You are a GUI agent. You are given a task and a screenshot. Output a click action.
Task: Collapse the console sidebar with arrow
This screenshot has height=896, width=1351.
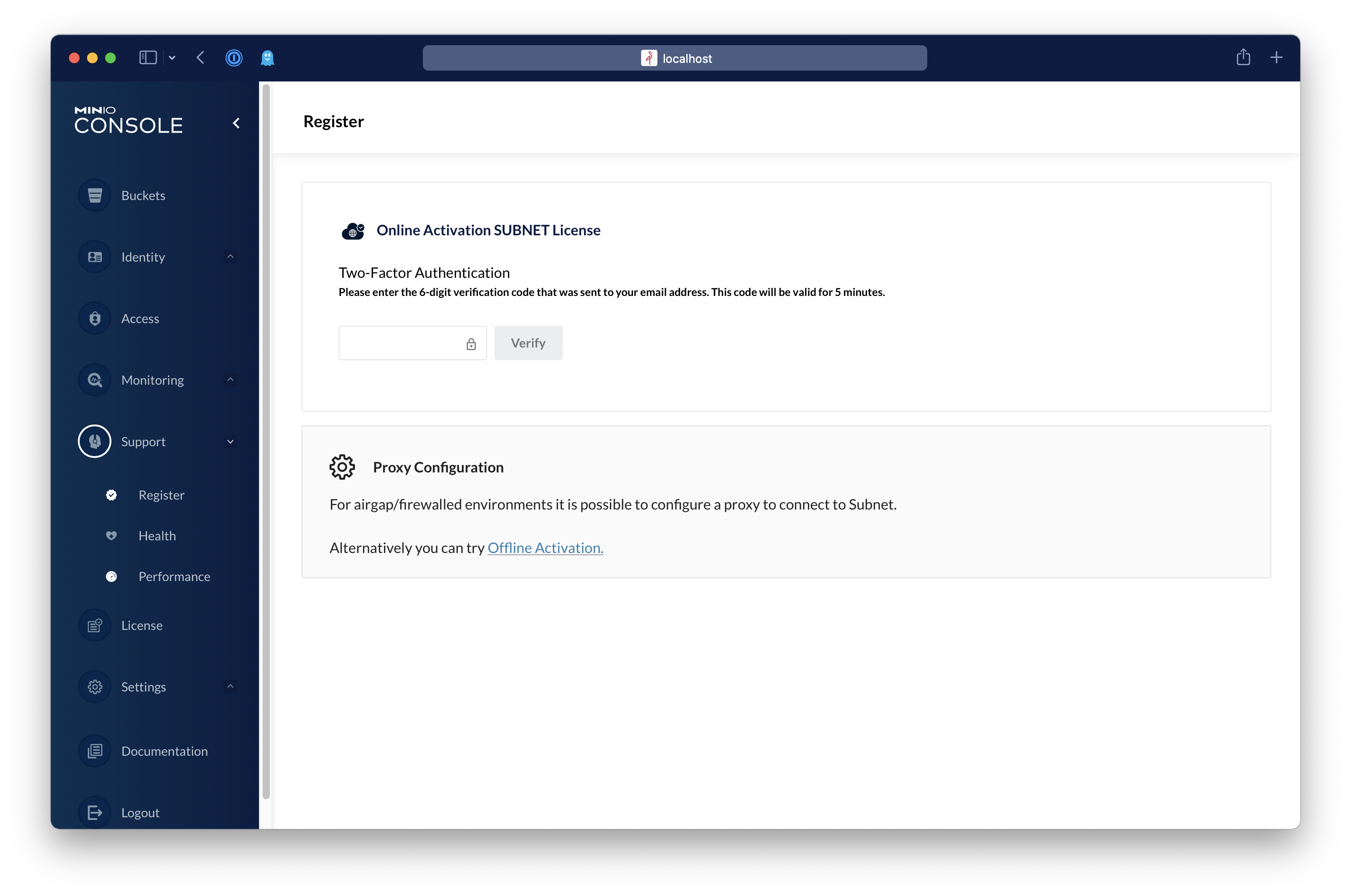tap(236, 123)
